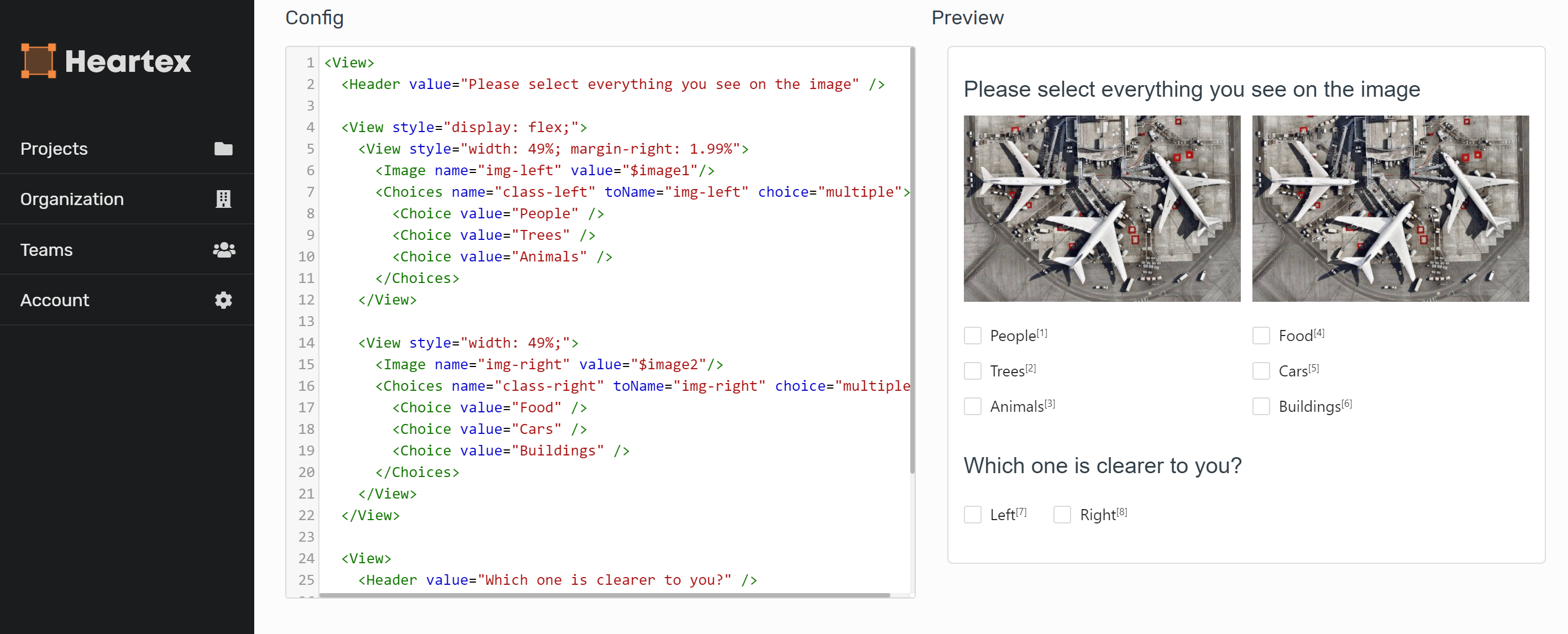Open the Projects menu item
The width and height of the screenshot is (1568, 634).
[54, 149]
